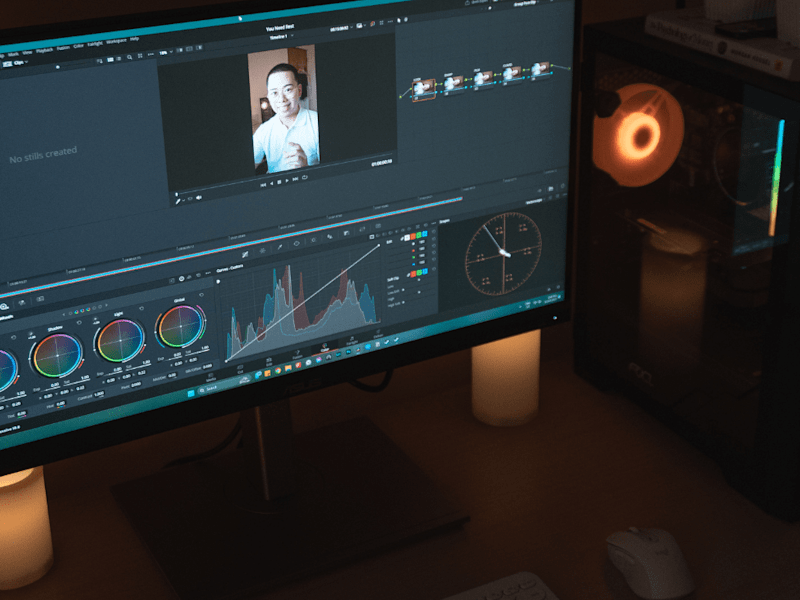Open the Windows Start button
This screenshot has width=800, height=600.
pyautogui.click(x=191, y=393)
